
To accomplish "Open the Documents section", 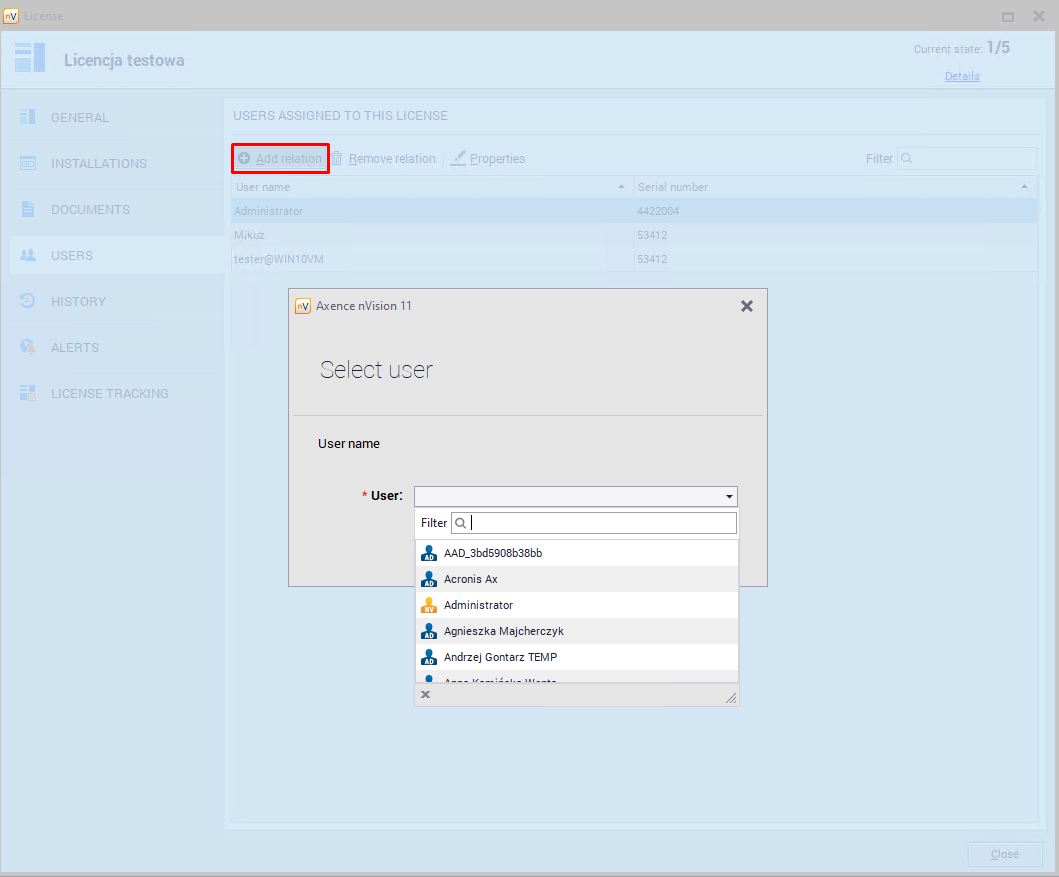I will tap(90, 209).
